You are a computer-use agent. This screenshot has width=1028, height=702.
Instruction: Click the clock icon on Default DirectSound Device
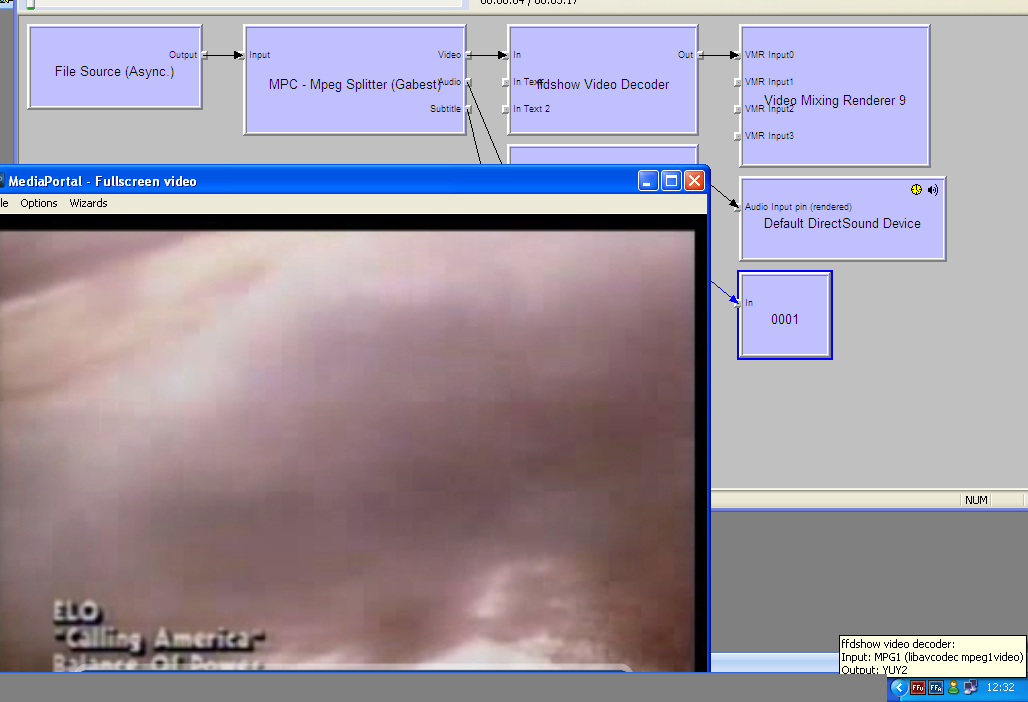pyautogui.click(x=916, y=189)
